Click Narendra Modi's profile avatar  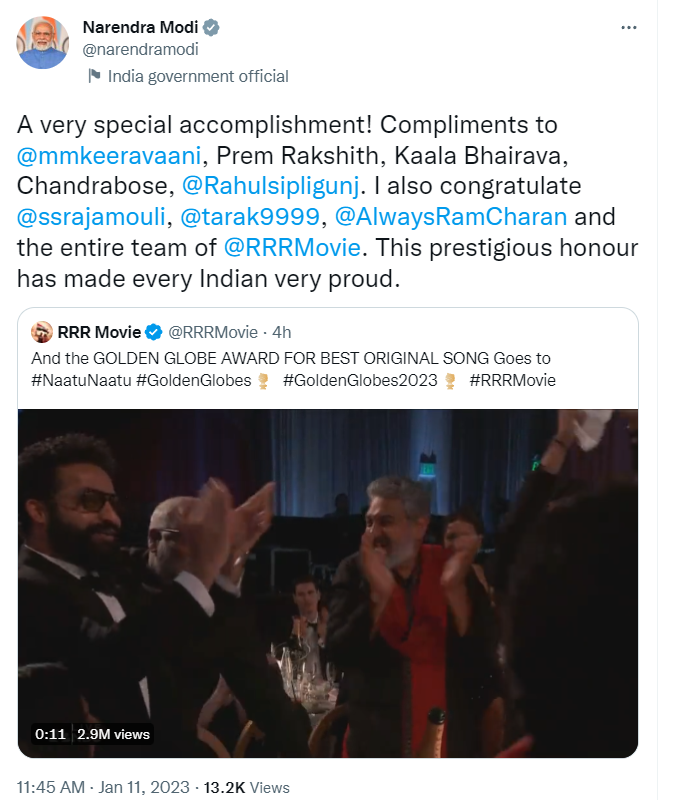click(43, 43)
